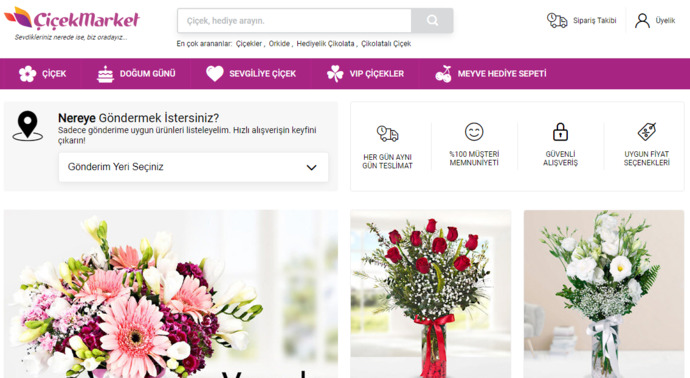This screenshot has width=690, height=378.
Task: Open the pink gerbera bouquet banner
Action: point(171,294)
